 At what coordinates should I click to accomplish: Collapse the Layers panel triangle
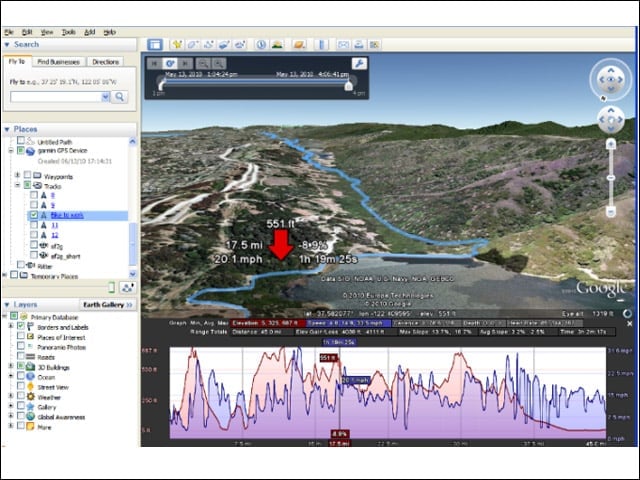[x=7, y=305]
